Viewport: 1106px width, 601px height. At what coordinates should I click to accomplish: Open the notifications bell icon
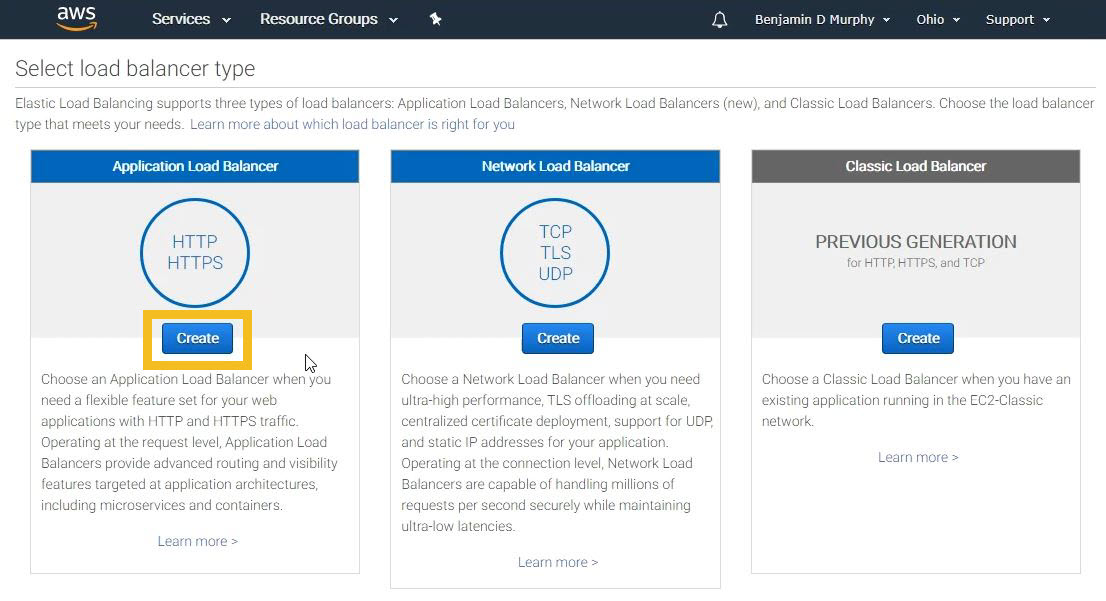tap(719, 20)
